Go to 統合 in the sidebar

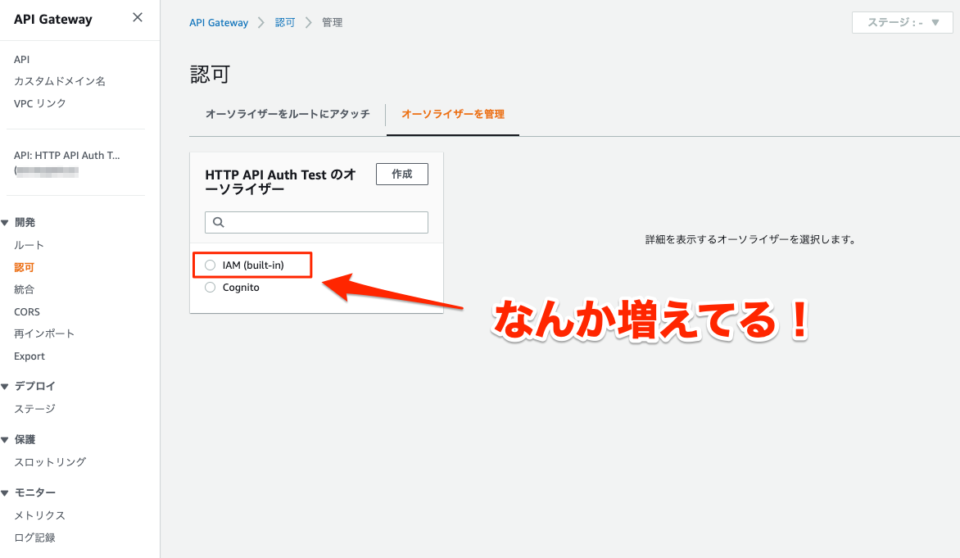24,290
